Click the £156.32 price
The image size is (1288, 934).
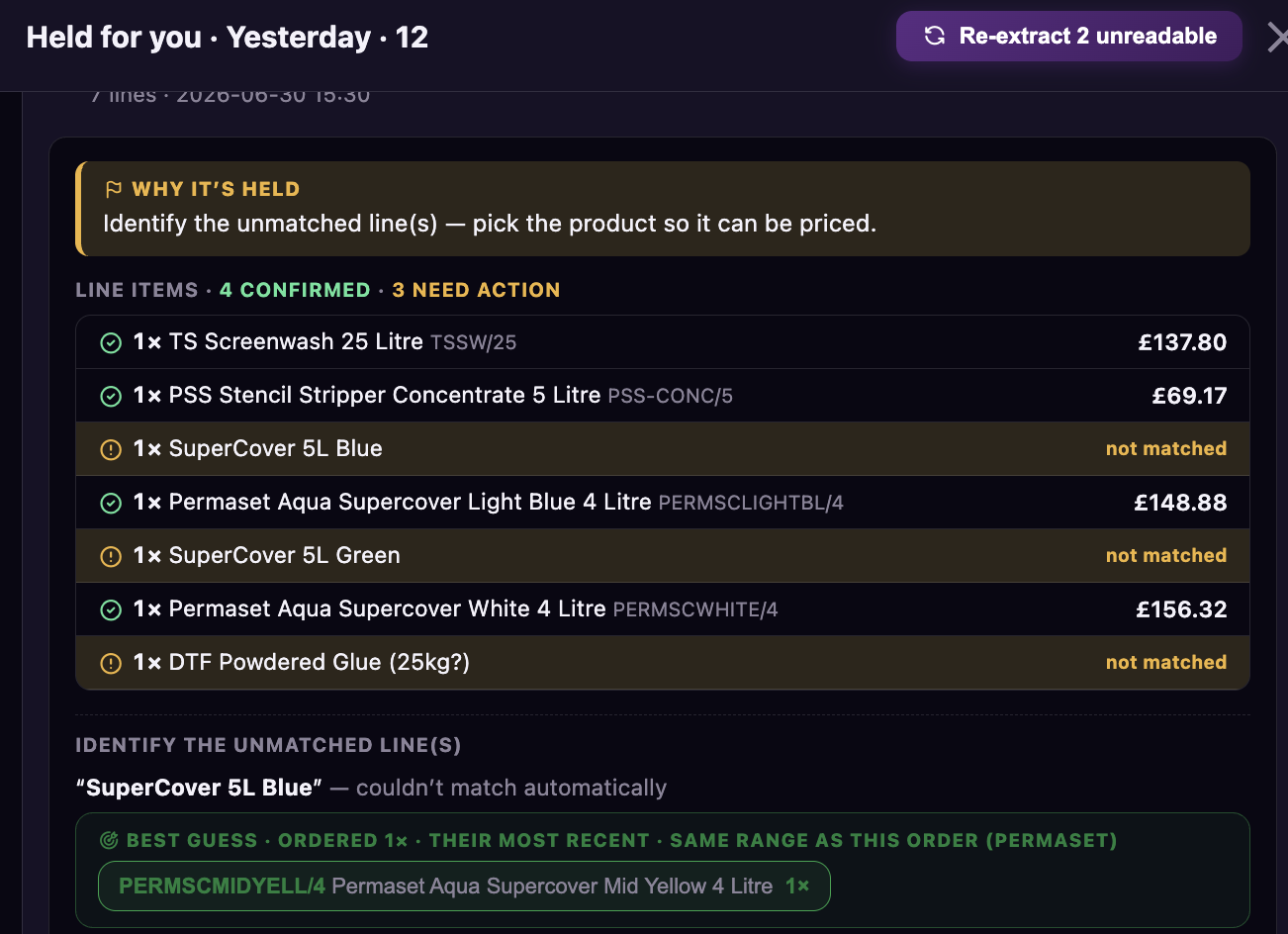1181,609
